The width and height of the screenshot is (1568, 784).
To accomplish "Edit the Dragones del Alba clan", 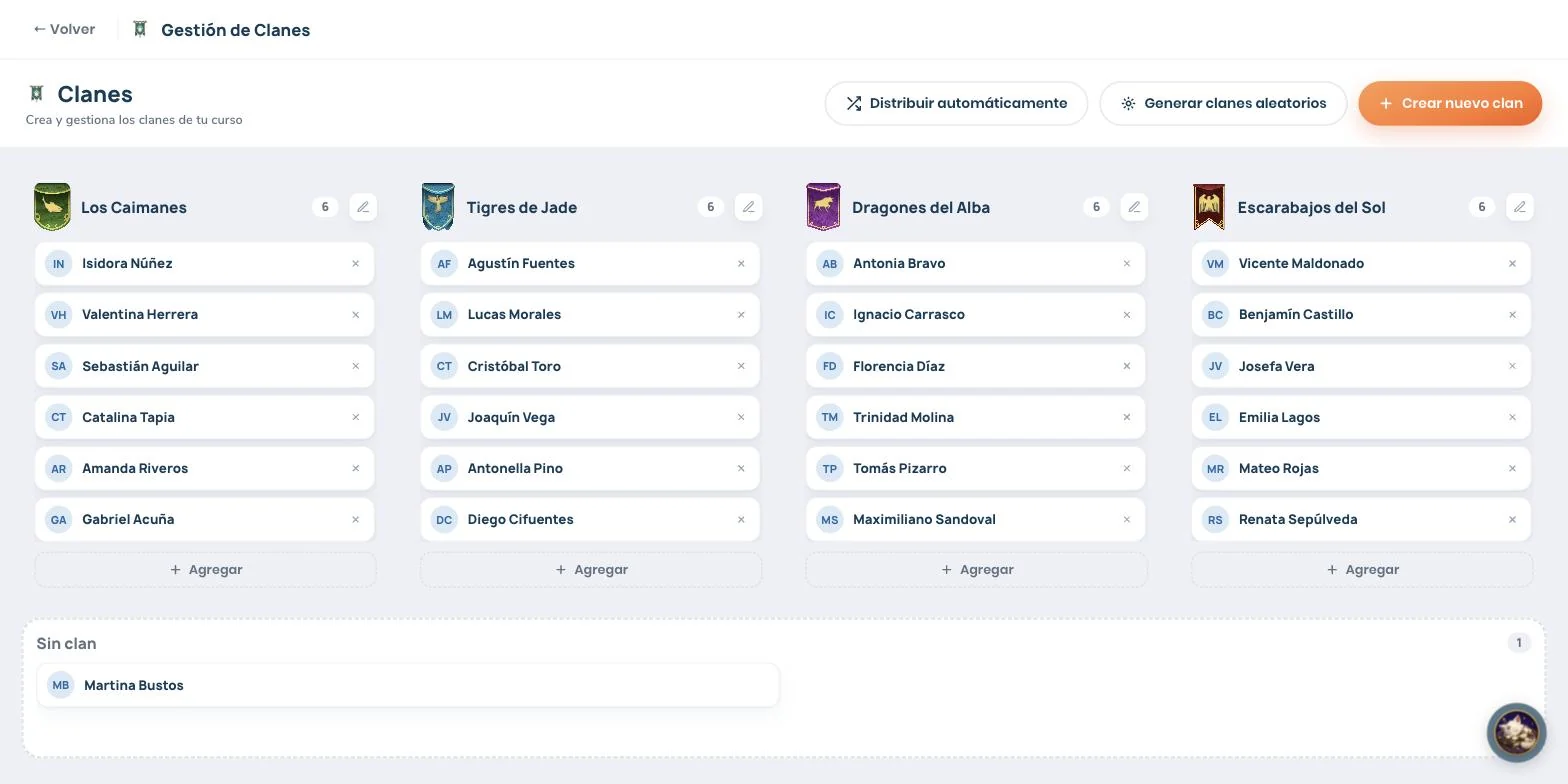I will (1134, 207).
